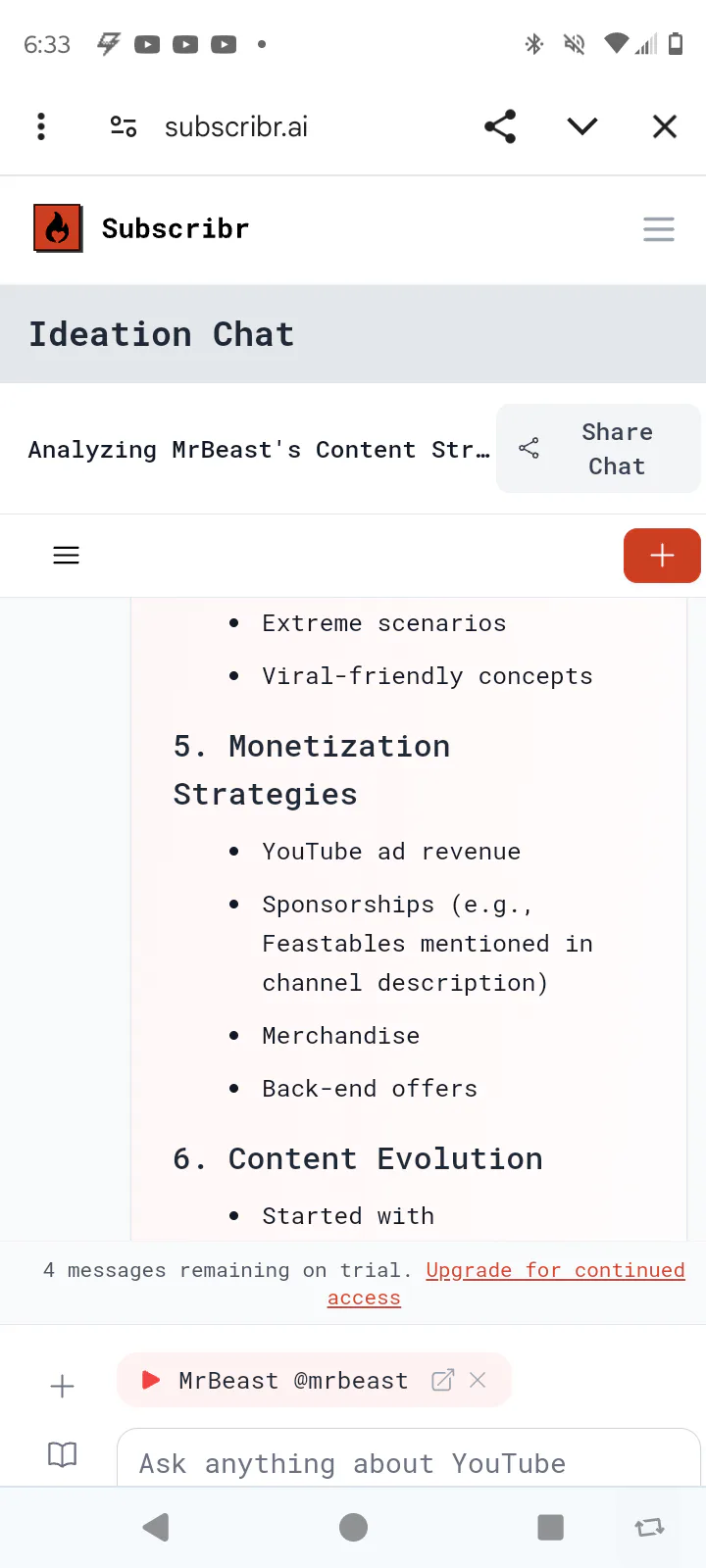Click Upgrade for continued access link

coord(555,1271)
